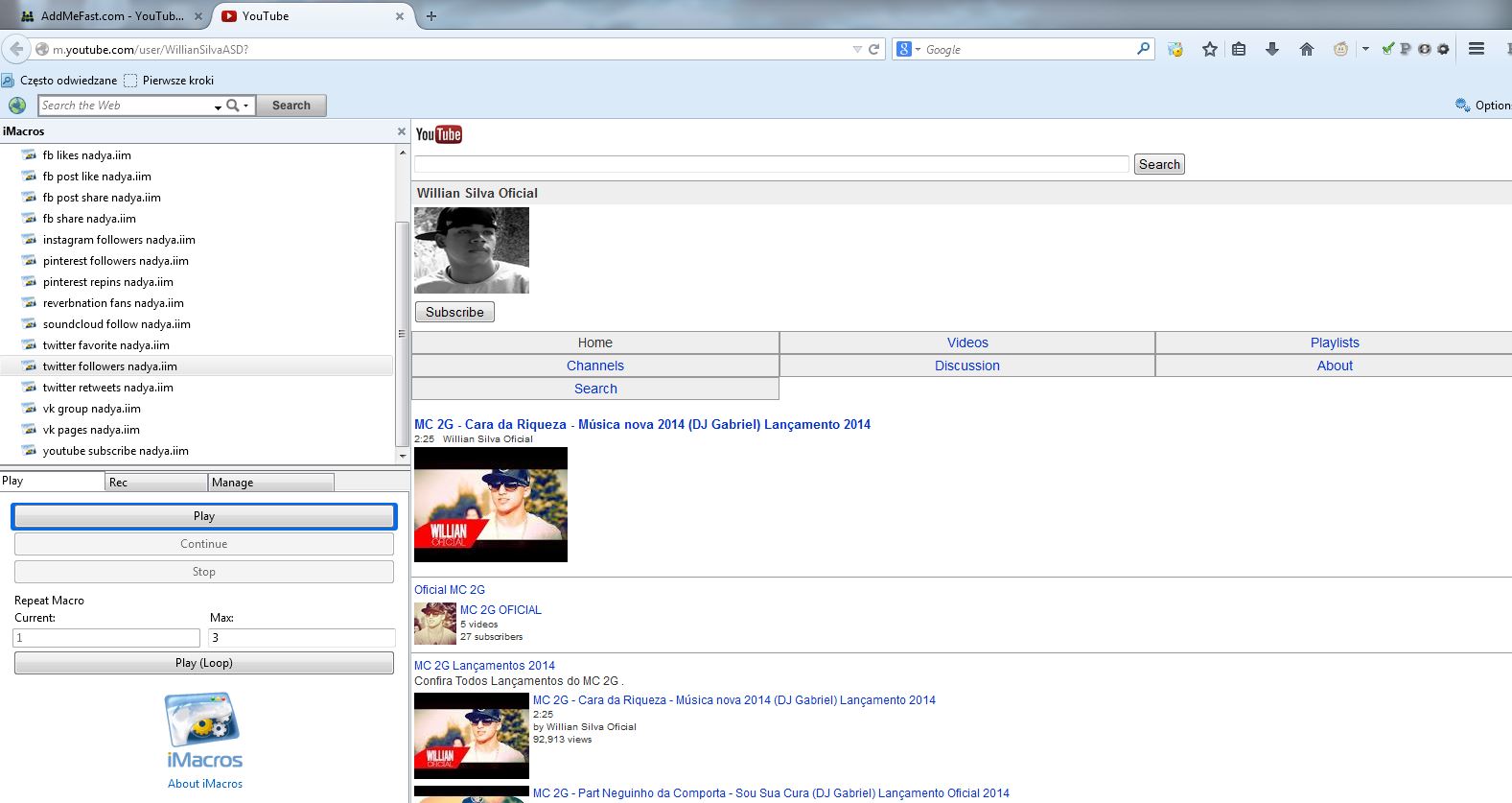1512x803 pixels.
Task: Open the Firefox hamburger menu
Action: point(1477,49)
